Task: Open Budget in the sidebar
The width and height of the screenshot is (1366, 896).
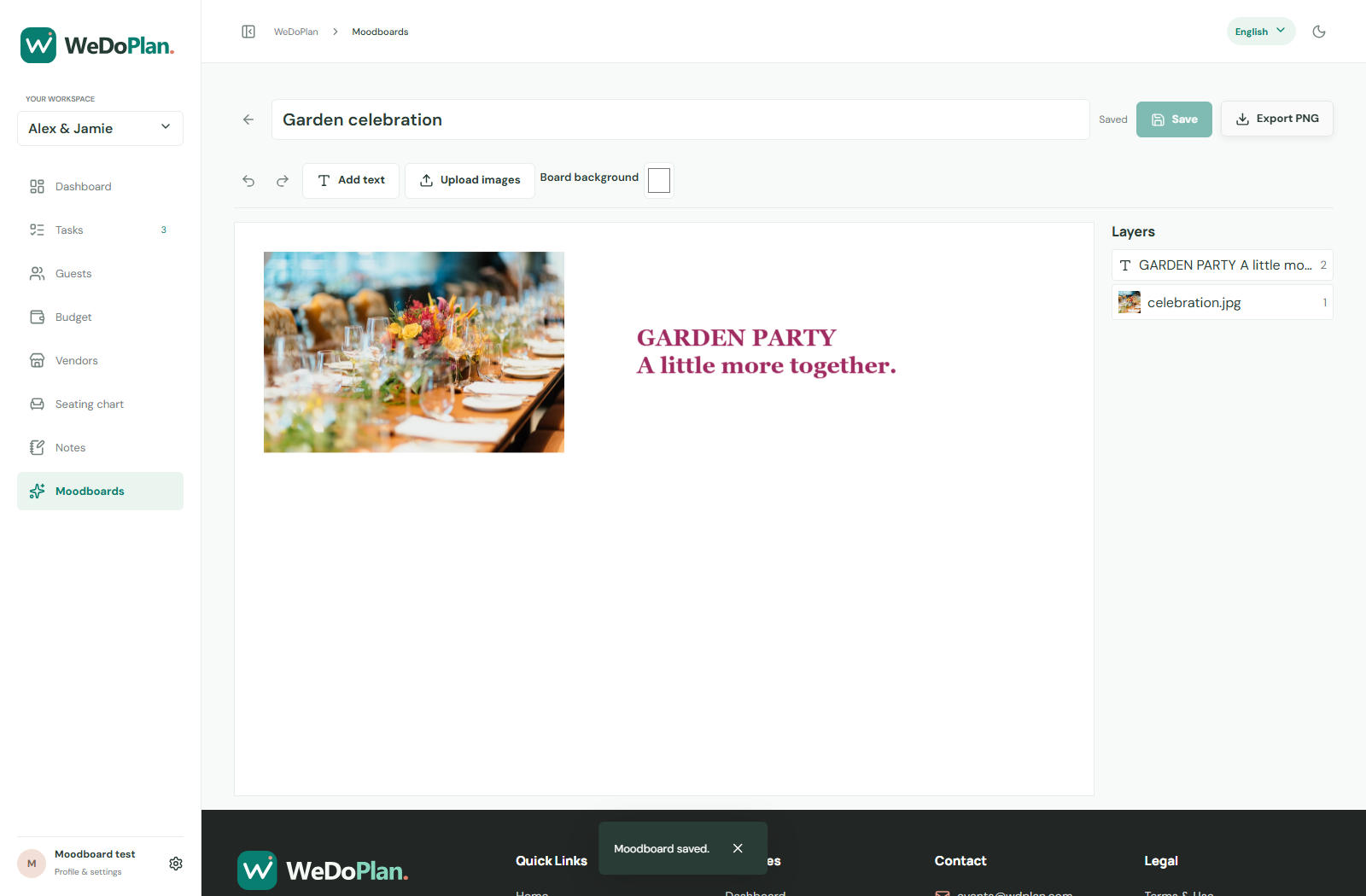Action: coord(100,317)
